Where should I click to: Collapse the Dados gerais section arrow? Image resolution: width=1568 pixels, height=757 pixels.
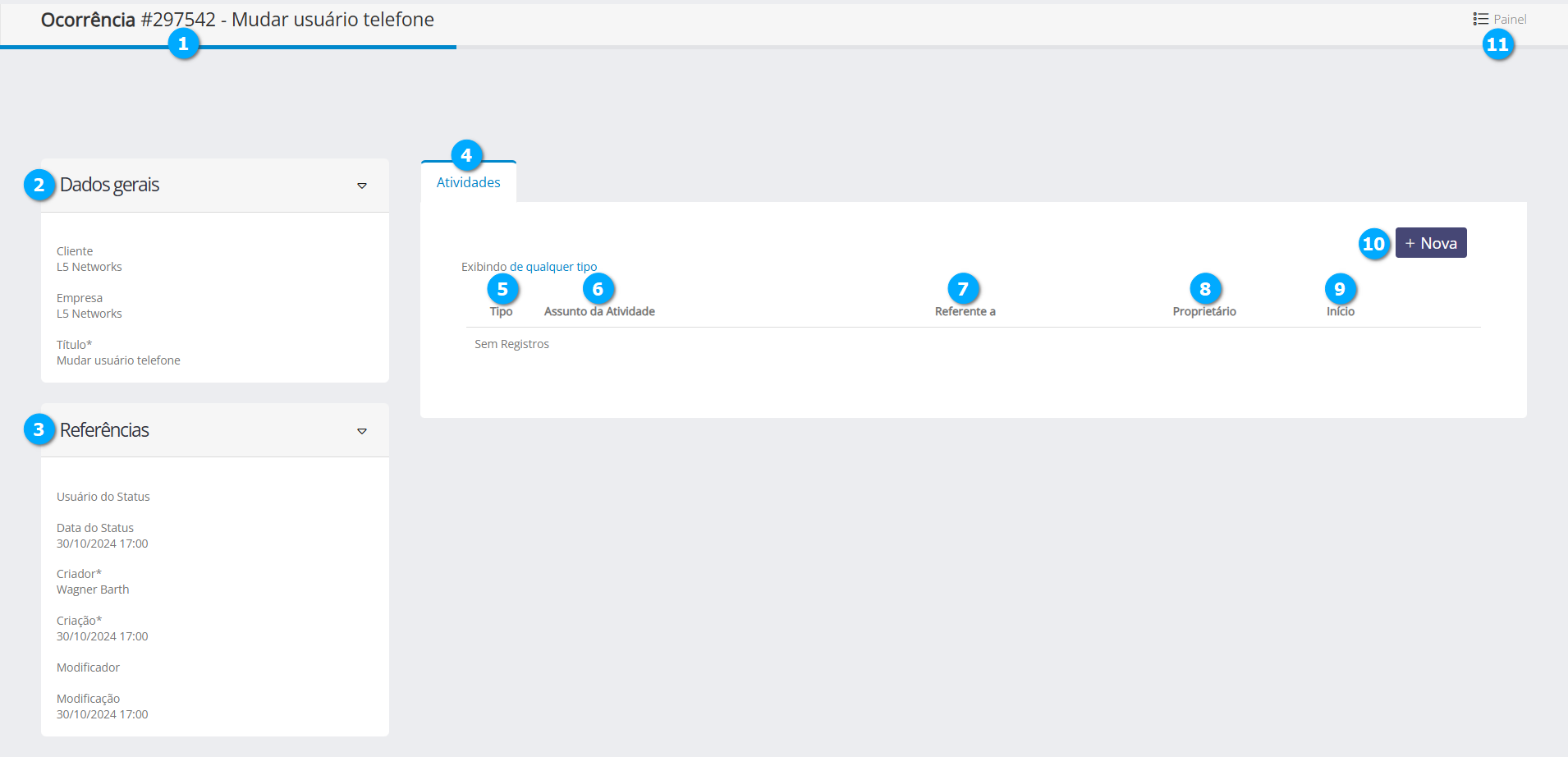click(x=361, y=186)
